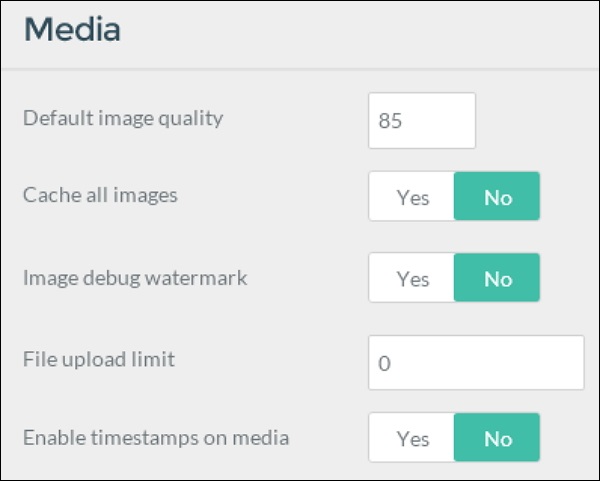This screenshot has width=600, height=481.
Task: Click the Cache all images label
Action: pyautogui.click(x=100, y=195)
